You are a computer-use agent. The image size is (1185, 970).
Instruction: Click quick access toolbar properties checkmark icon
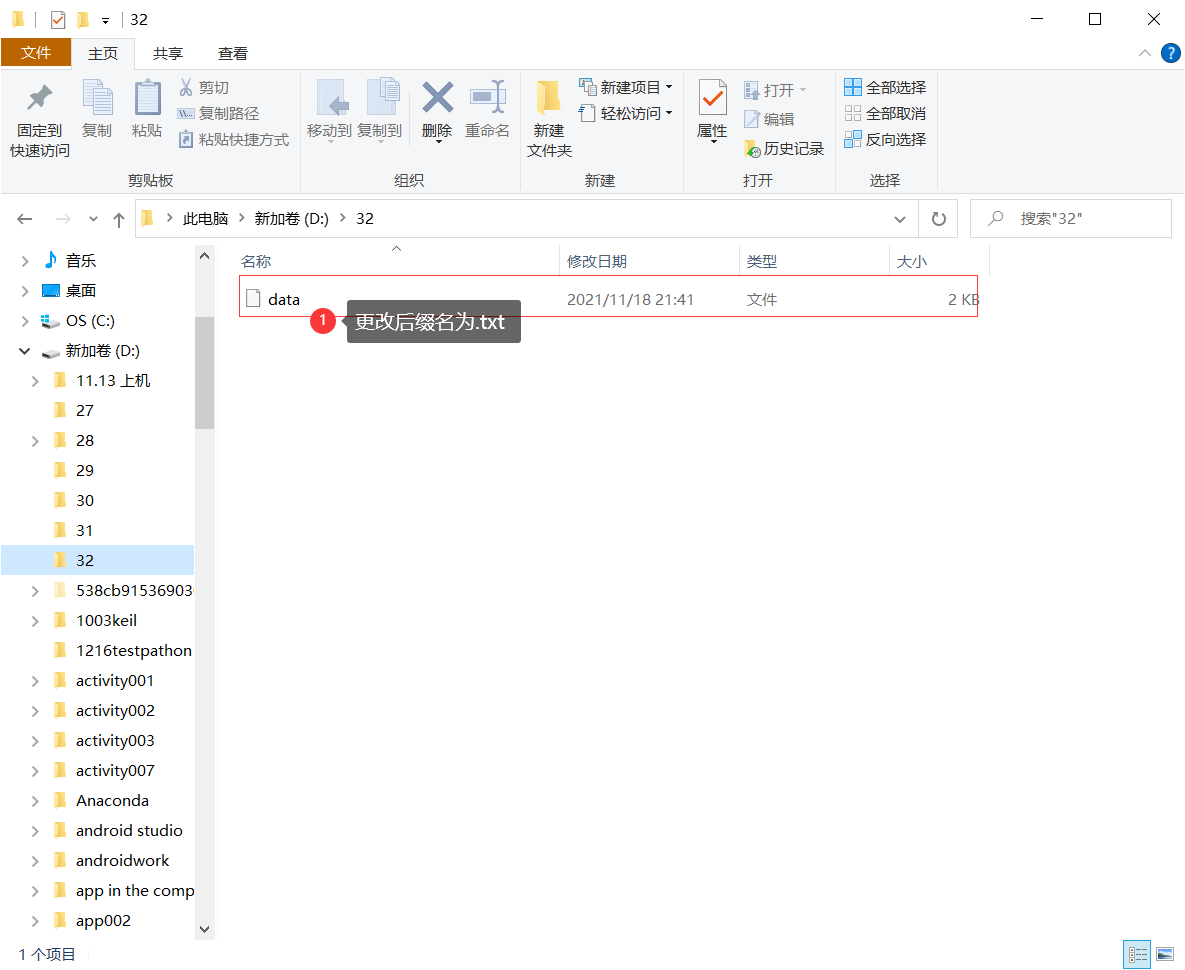[x=57, y=20]
